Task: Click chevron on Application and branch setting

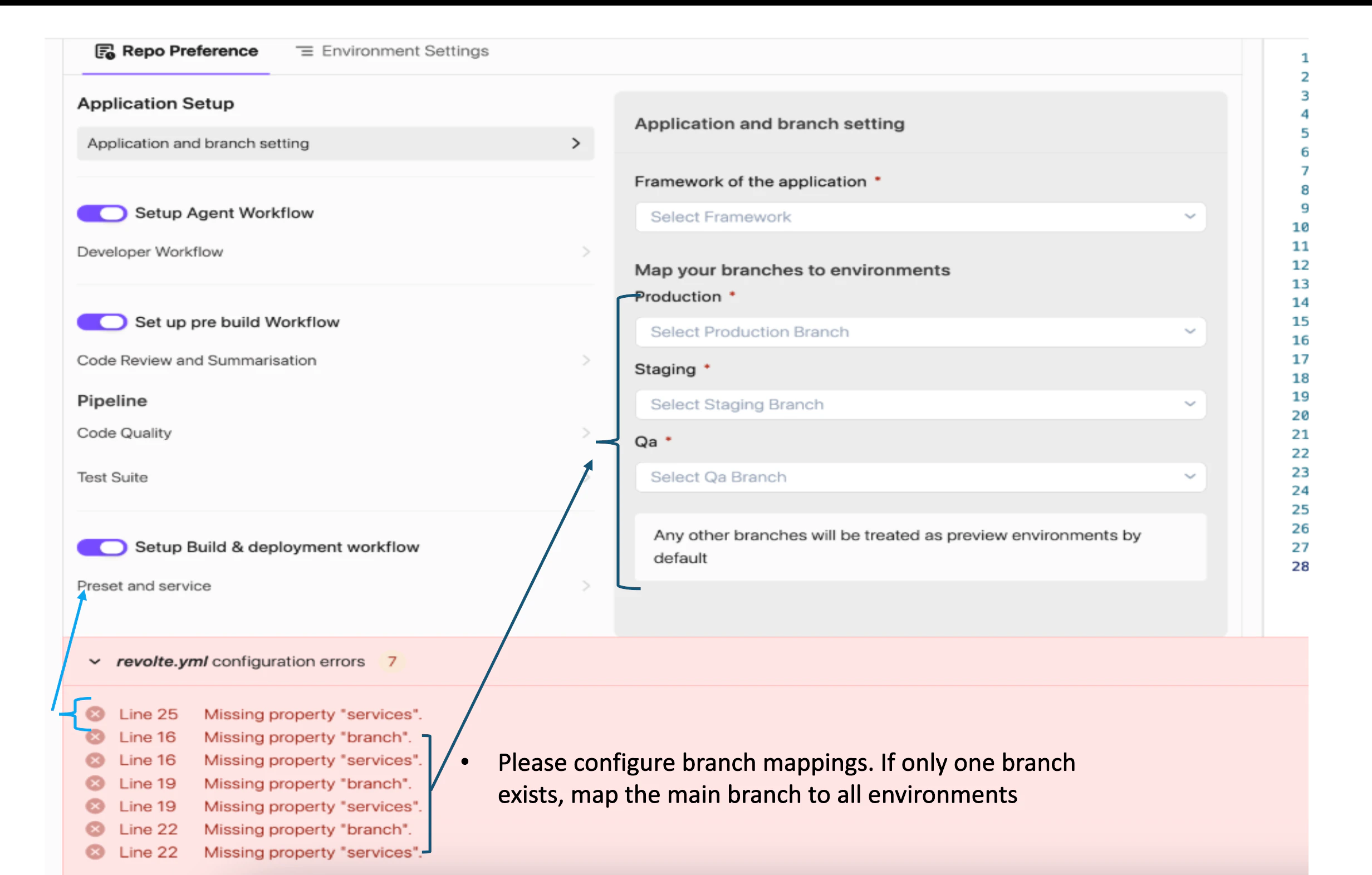Action: (576, 143)
